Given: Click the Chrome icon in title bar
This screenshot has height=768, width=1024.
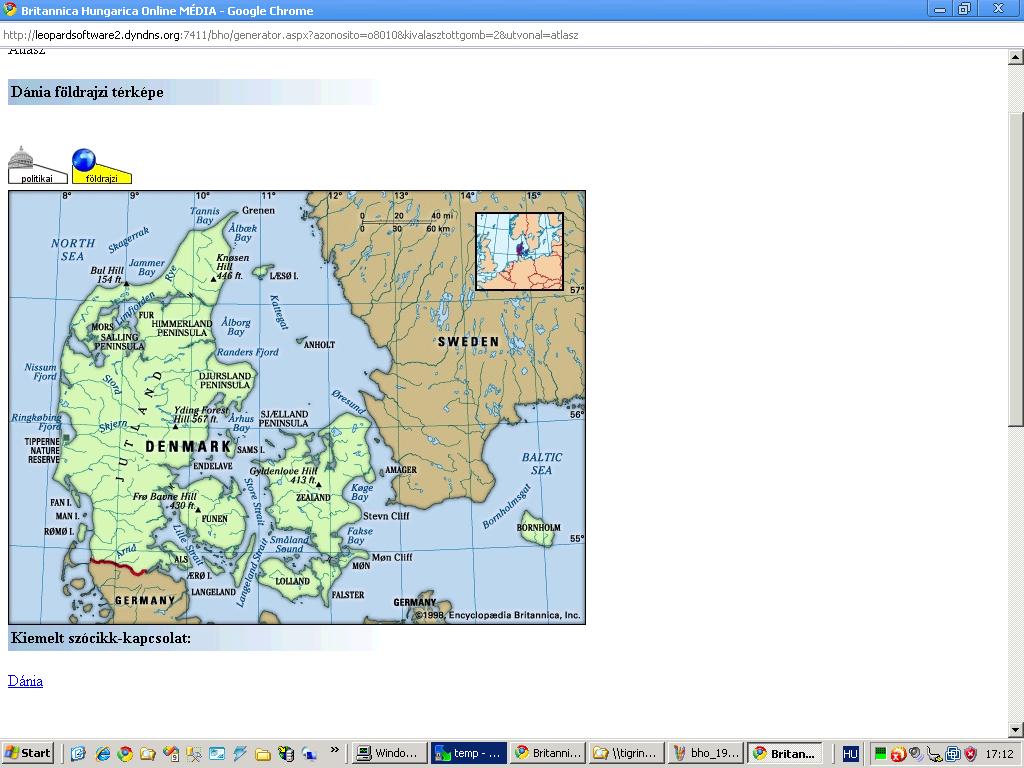Looking at the screenshot, I should [x=10, y=10].
